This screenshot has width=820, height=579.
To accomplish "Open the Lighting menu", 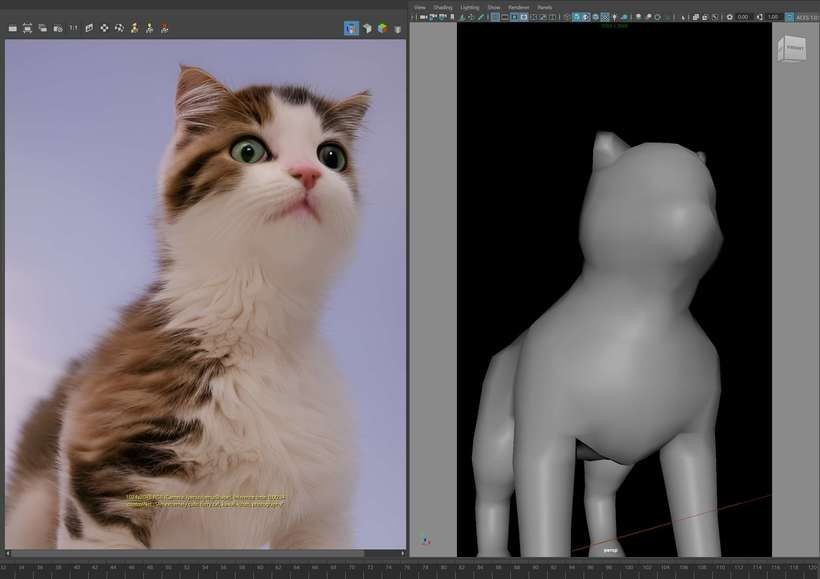I will coord(469,7).
